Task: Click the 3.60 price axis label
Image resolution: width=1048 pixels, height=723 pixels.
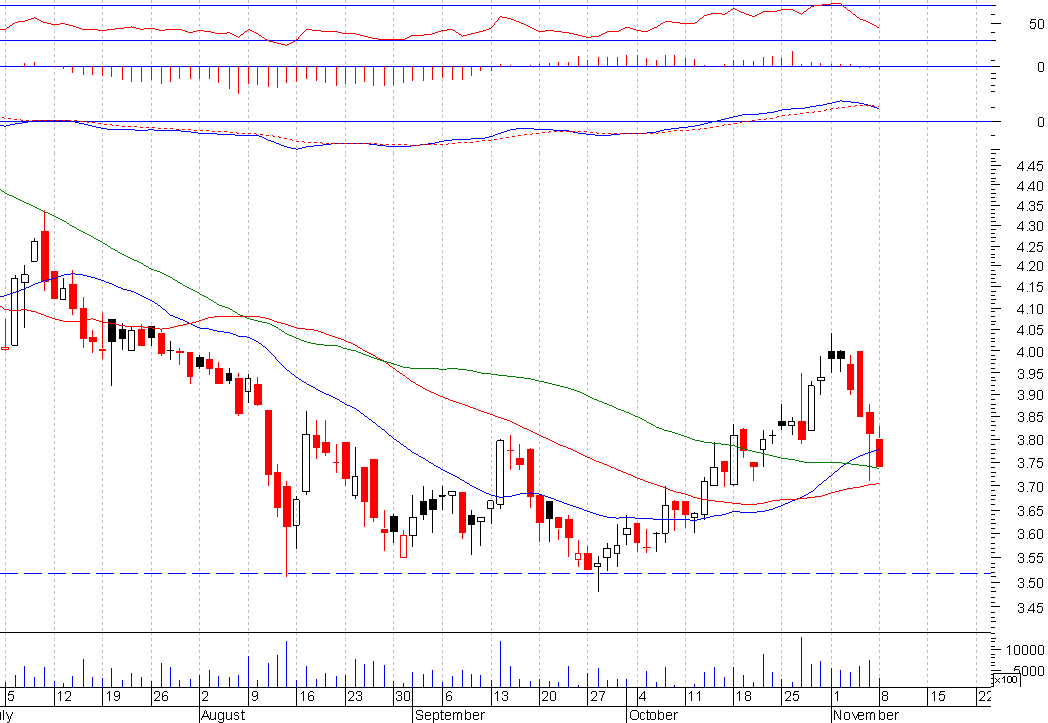Action: point(1029,534)
